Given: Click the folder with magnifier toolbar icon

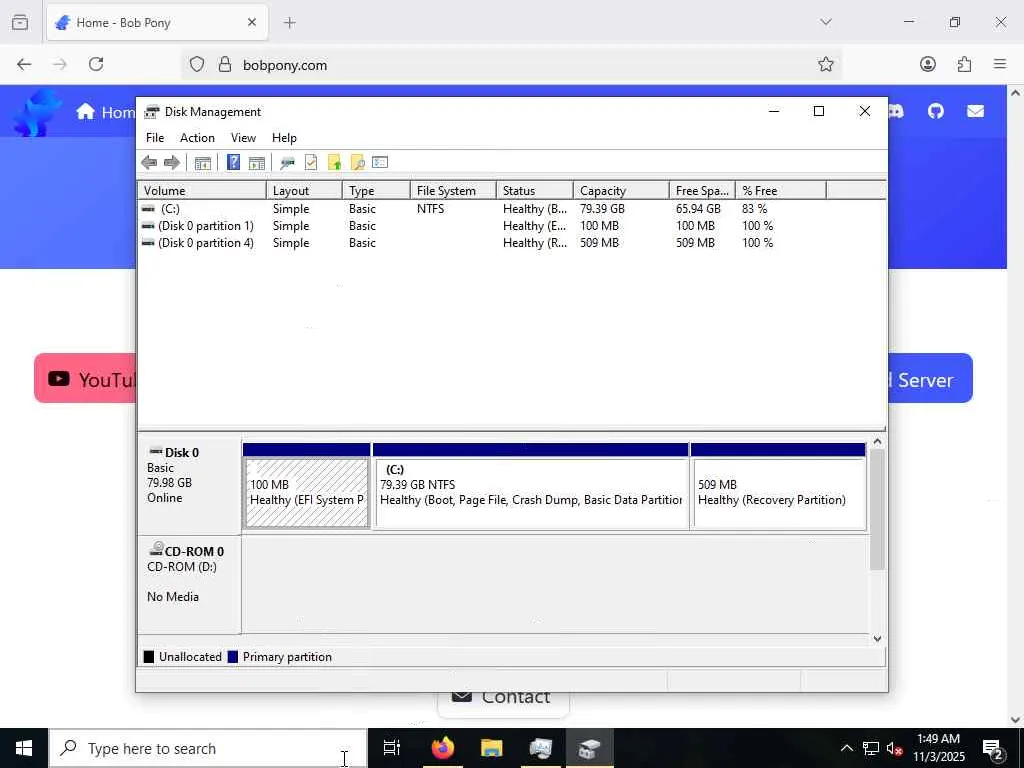Looking at the screenshot, I should click(x=357, y=163).
